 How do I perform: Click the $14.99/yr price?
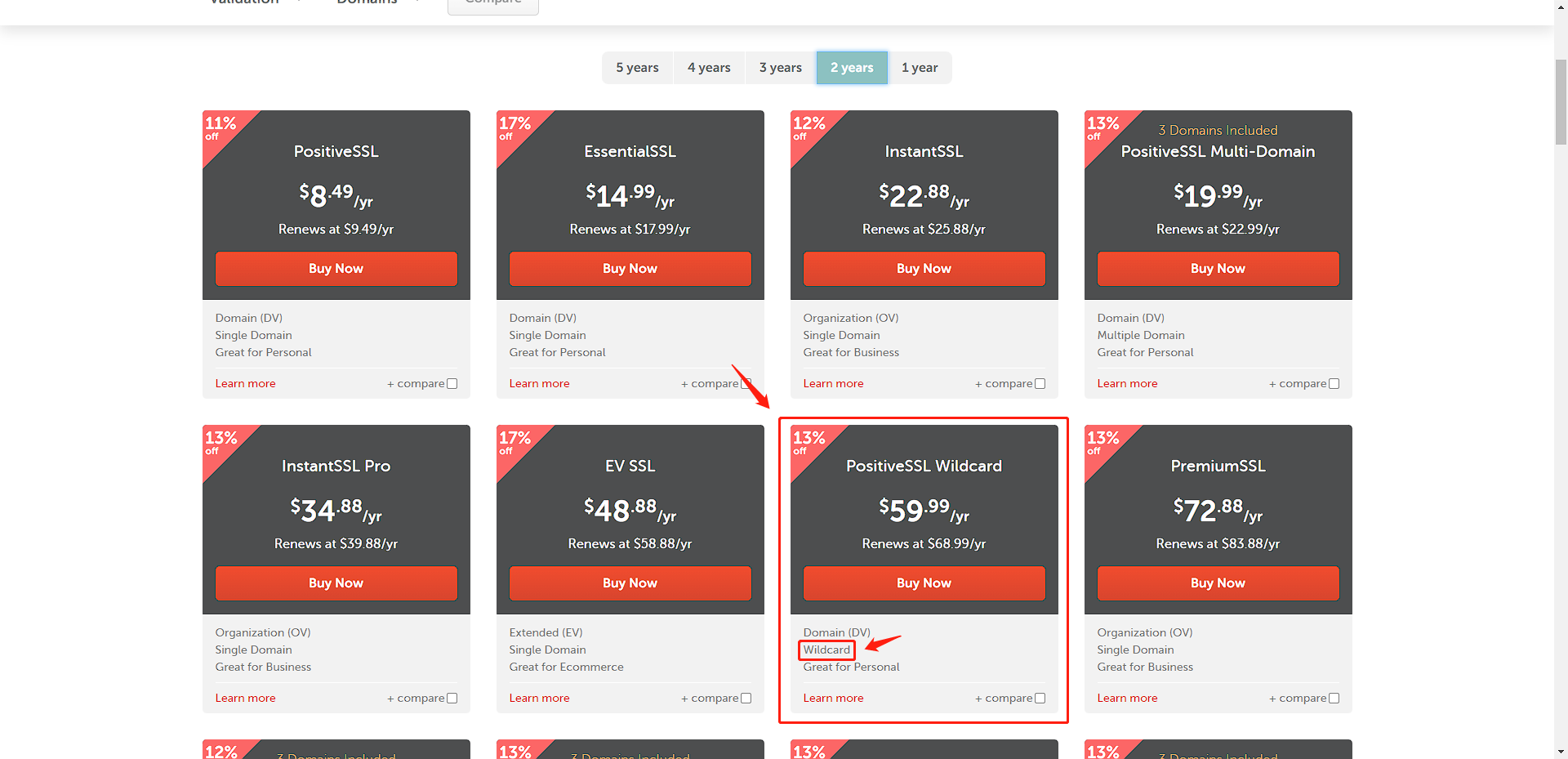tap(630, 196)
